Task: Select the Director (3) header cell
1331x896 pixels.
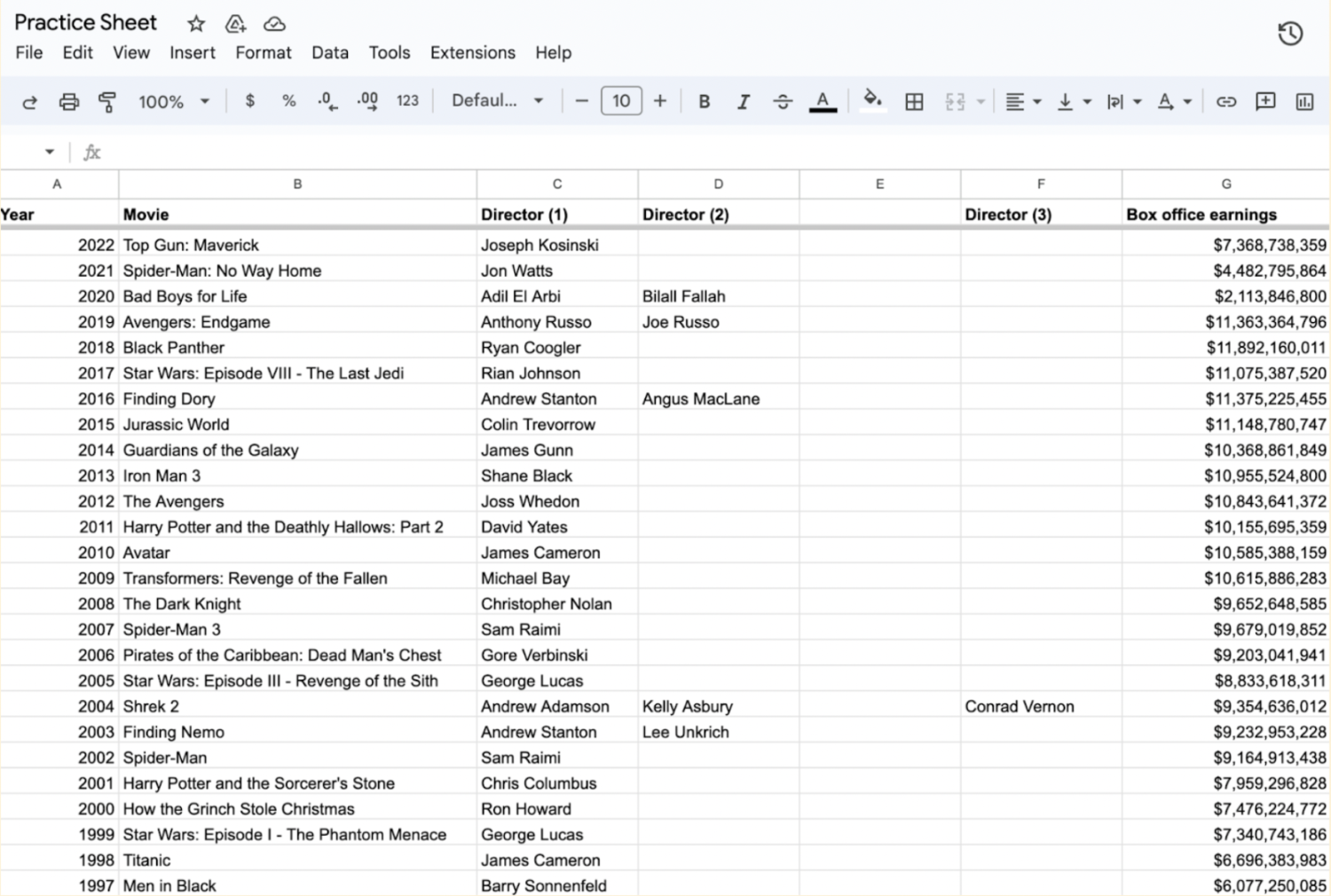Action: pos(1041,214)
